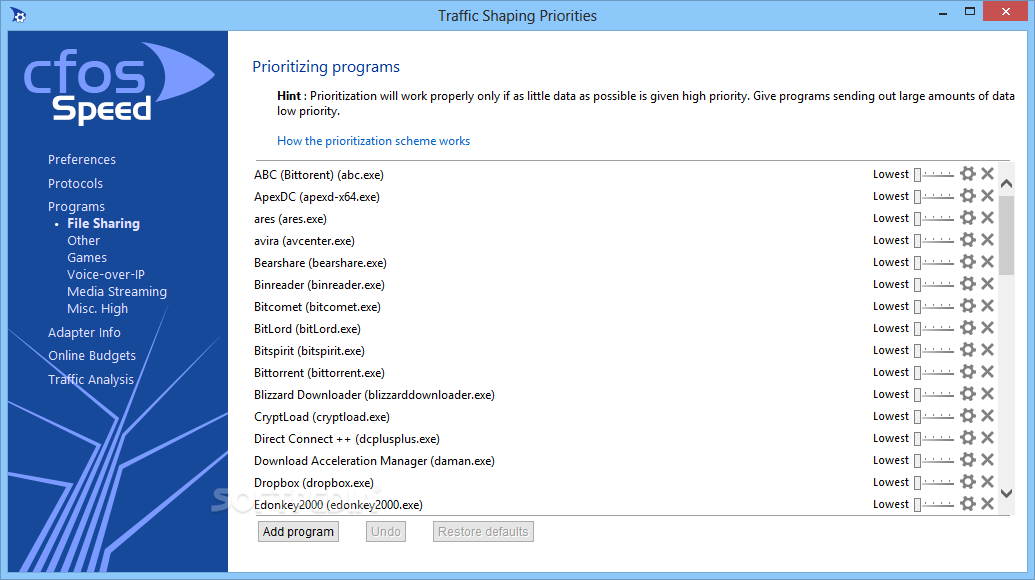Open CryptLoad gear options
Viewport: 1035px width, 580px height.
pos(968,415)
